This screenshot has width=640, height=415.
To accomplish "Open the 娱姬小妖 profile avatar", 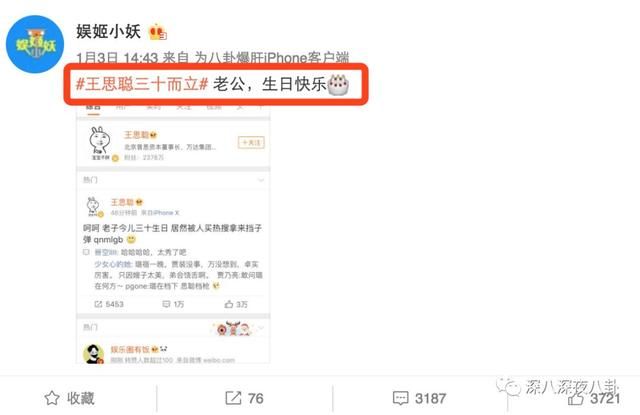I will click(35, 44).
